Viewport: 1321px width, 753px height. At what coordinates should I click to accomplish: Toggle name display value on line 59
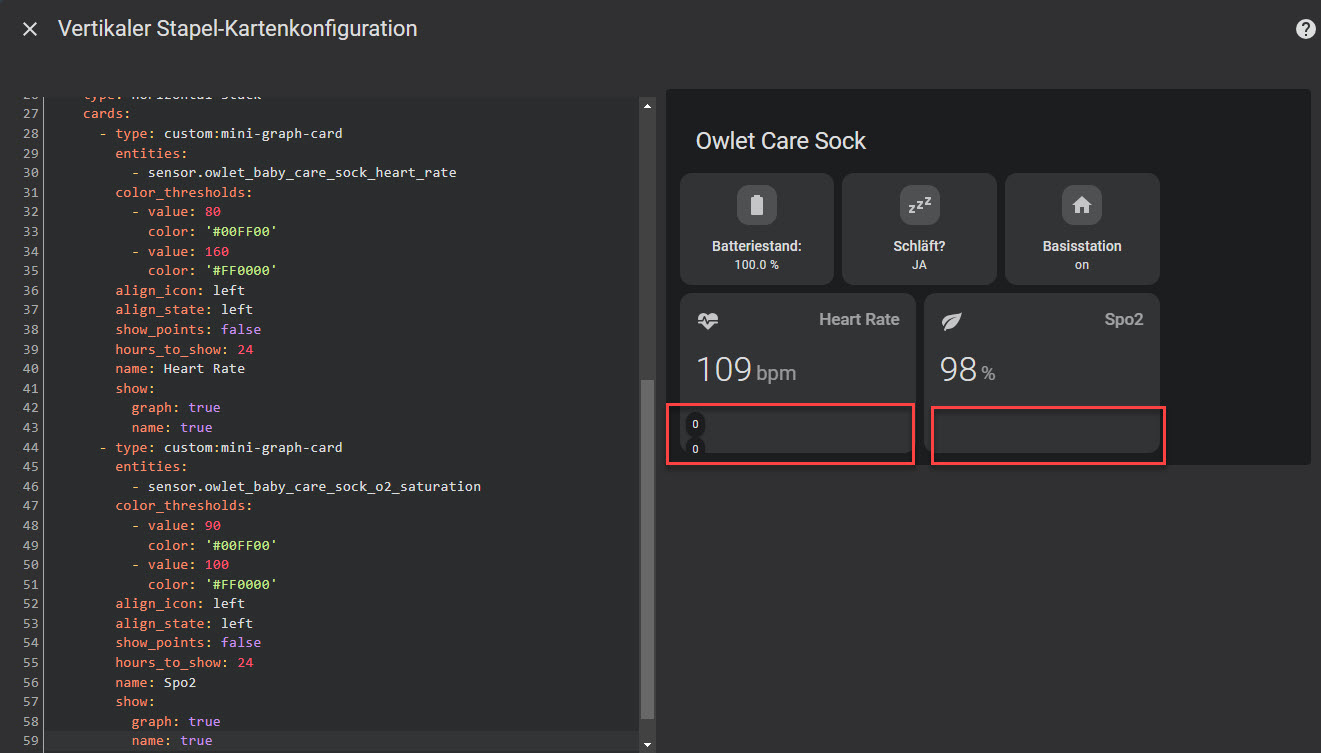click(196, 740)
